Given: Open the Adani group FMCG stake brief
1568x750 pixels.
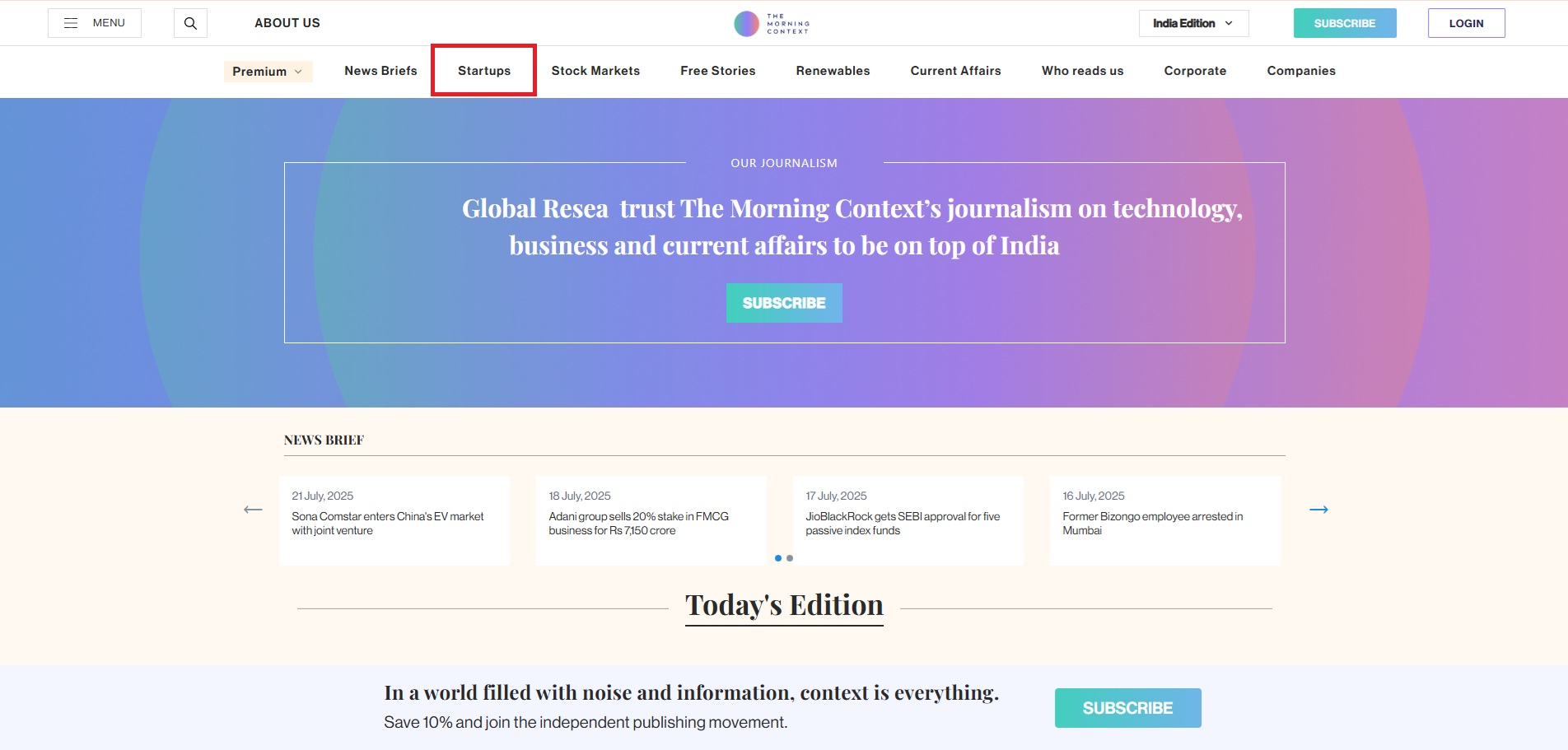Looking at the screenshot, I should click(x=638, y=523).
